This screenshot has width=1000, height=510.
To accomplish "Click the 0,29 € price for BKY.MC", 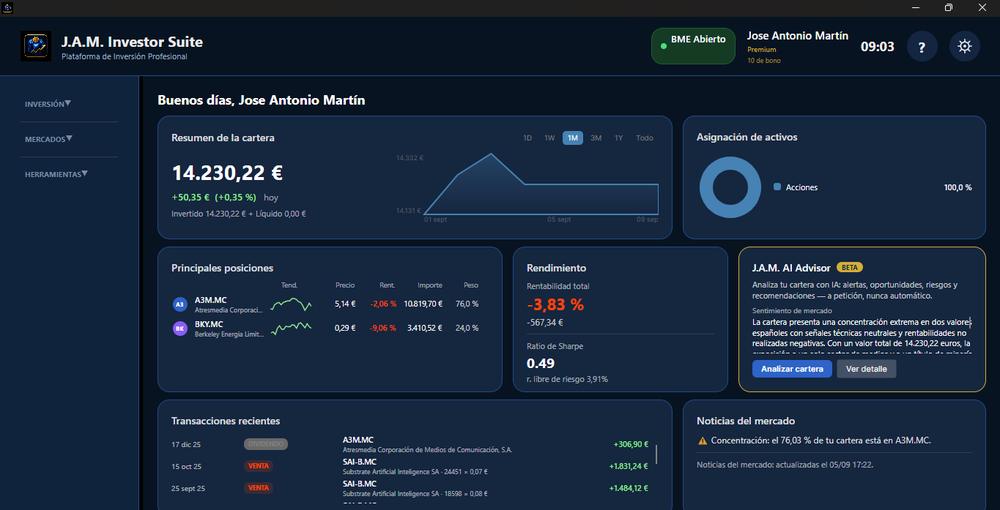I will pyautogui.click(x=345, y=328).
